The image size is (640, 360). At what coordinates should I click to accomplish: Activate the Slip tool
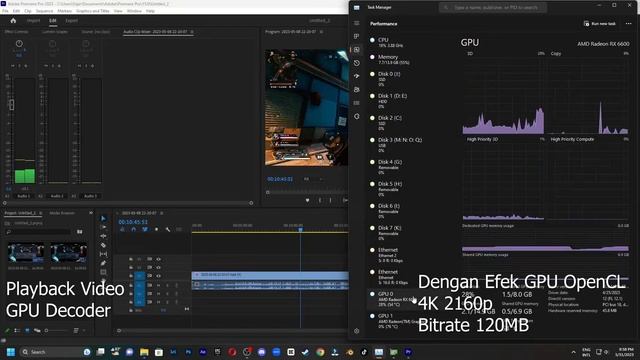pos(103,254)
